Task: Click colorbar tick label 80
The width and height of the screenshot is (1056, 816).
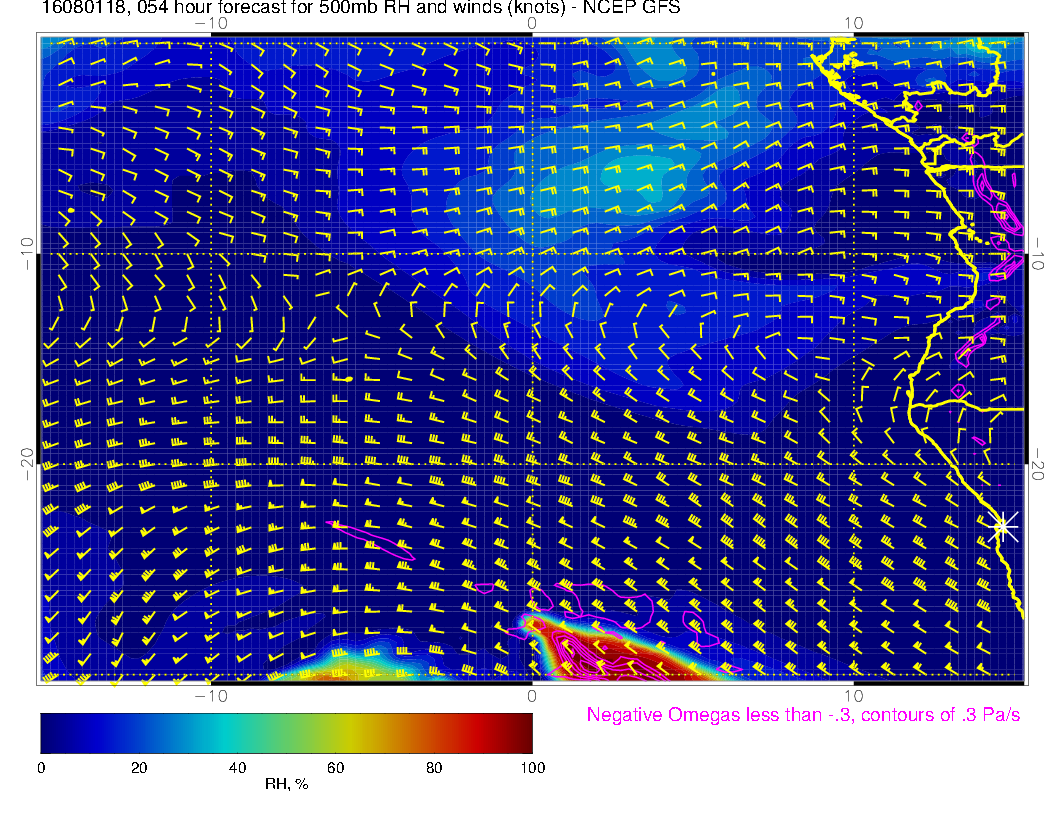Action: (x=434, y=768)
